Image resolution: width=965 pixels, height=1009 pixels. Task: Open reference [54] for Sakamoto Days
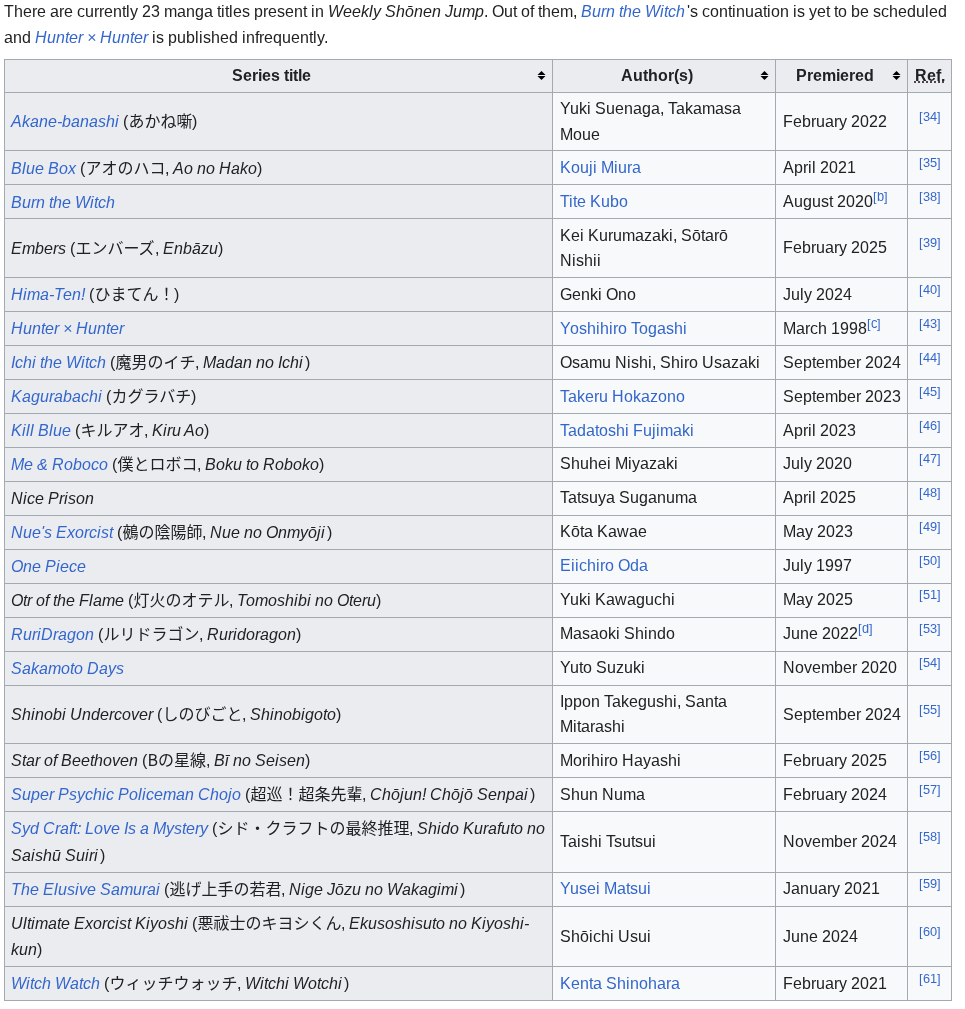coord(930,663)
